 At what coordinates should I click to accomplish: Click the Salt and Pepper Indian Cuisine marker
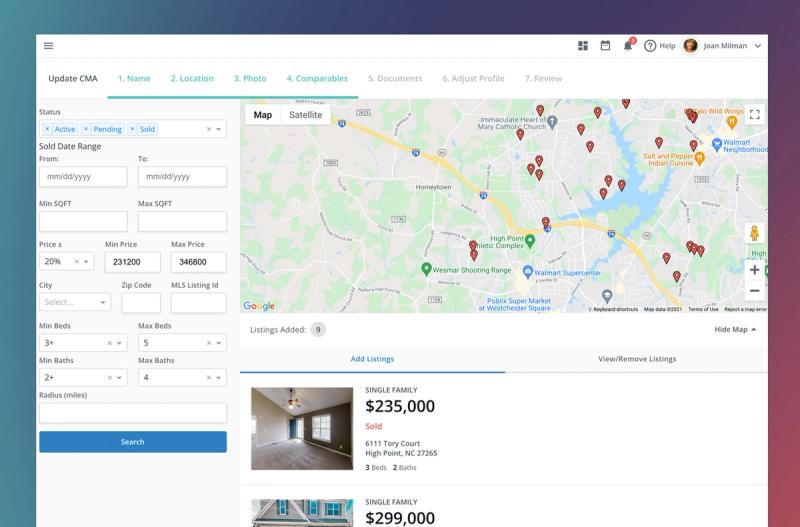click(699, 158)
